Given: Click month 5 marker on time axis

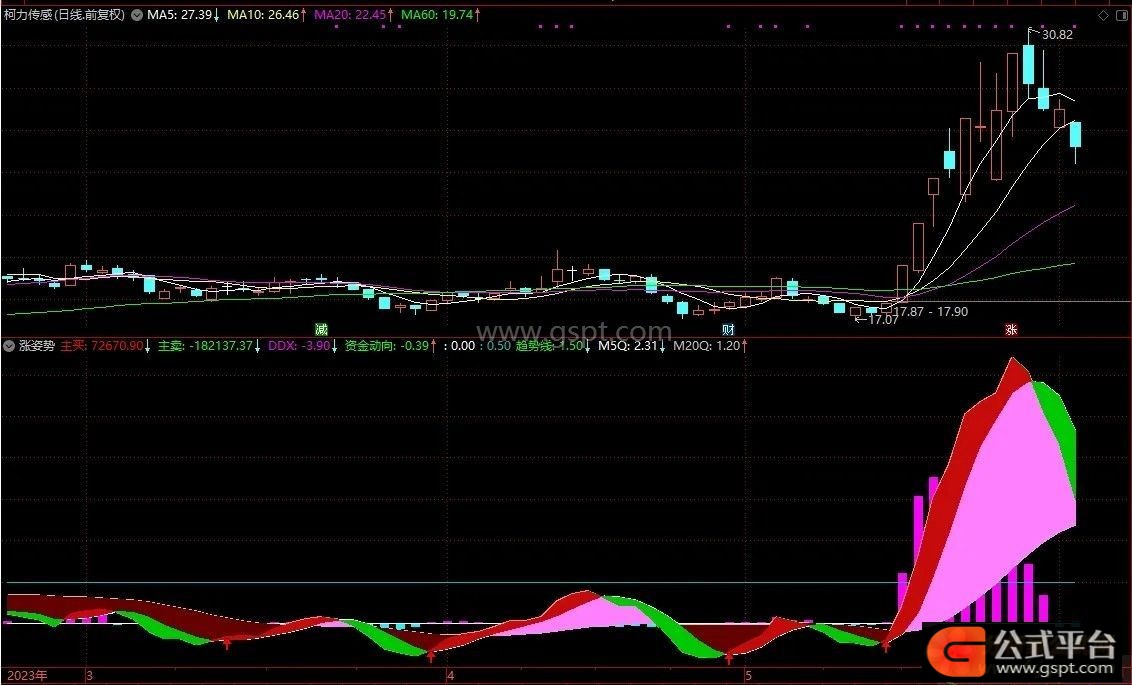Looking at the screenshot, I should point(749,676).
